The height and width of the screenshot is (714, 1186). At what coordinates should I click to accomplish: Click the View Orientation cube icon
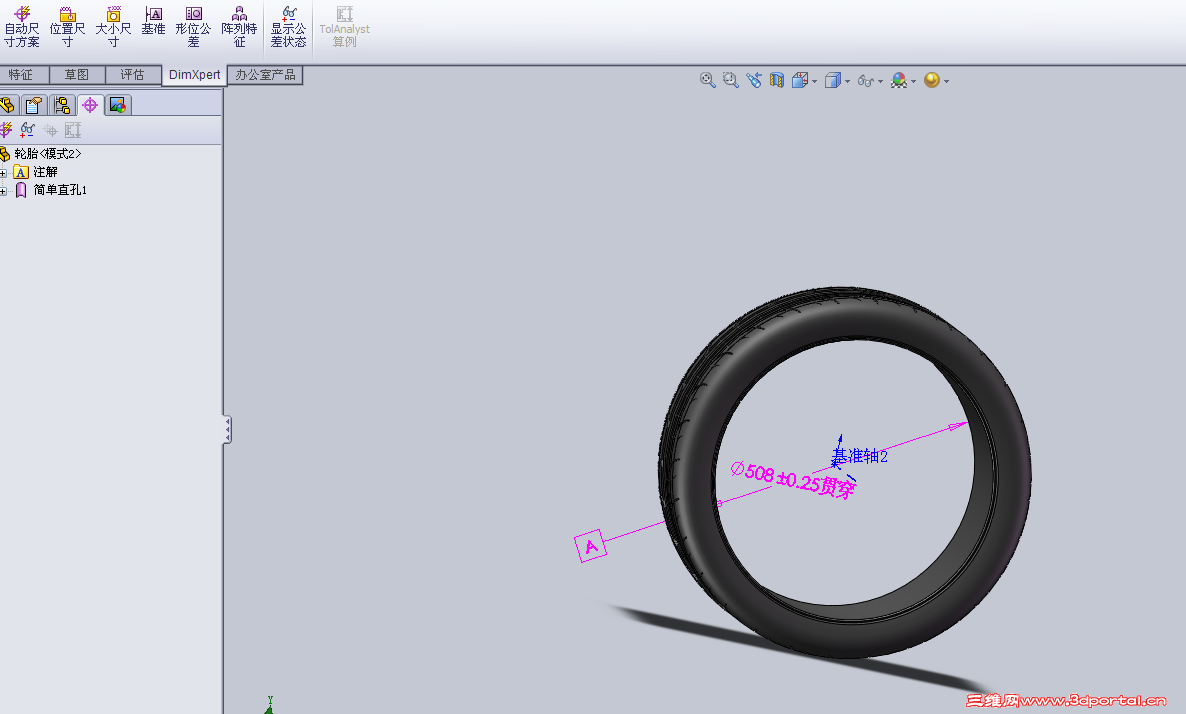coord(800,80)
